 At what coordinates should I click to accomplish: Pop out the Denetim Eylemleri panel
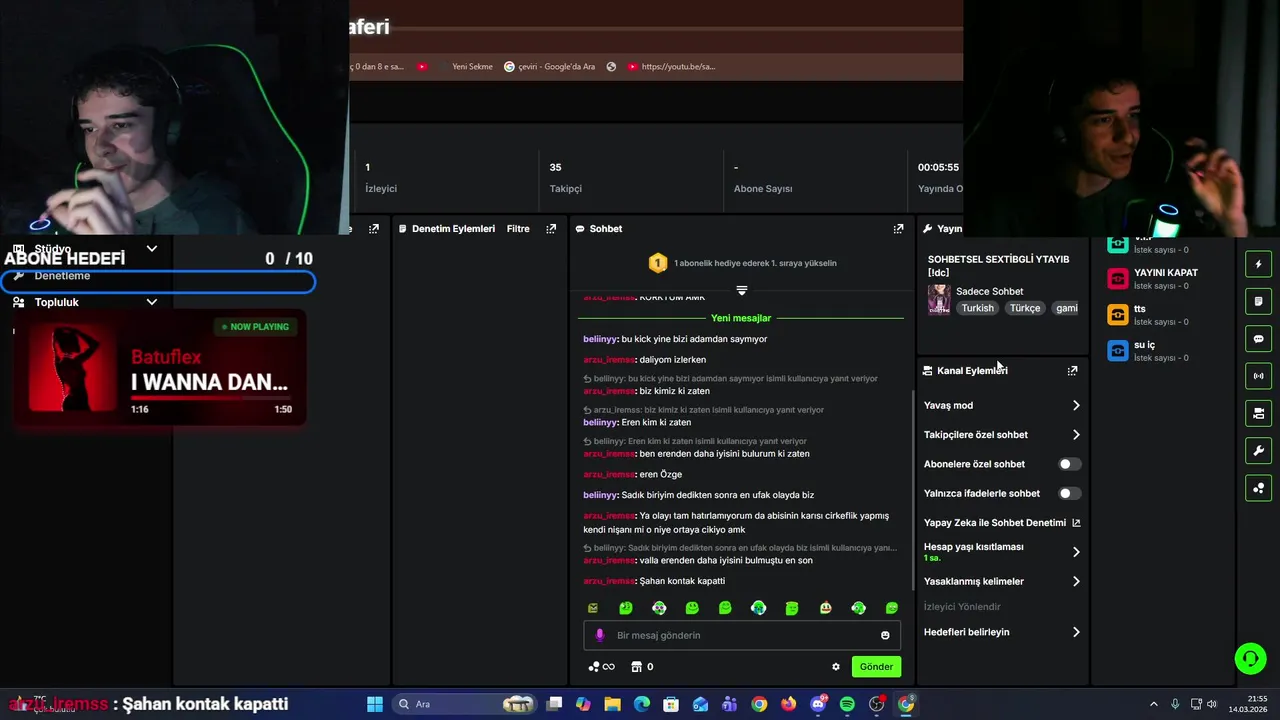tap(551, 229)
